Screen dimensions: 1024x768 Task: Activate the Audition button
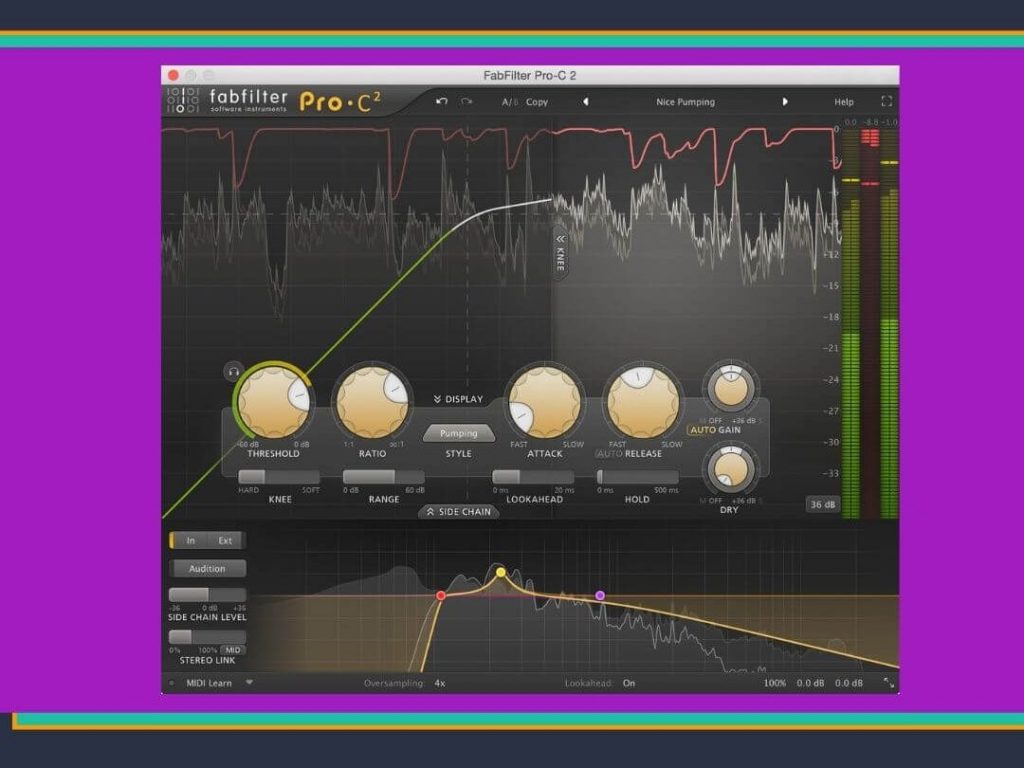coord(206,568)
